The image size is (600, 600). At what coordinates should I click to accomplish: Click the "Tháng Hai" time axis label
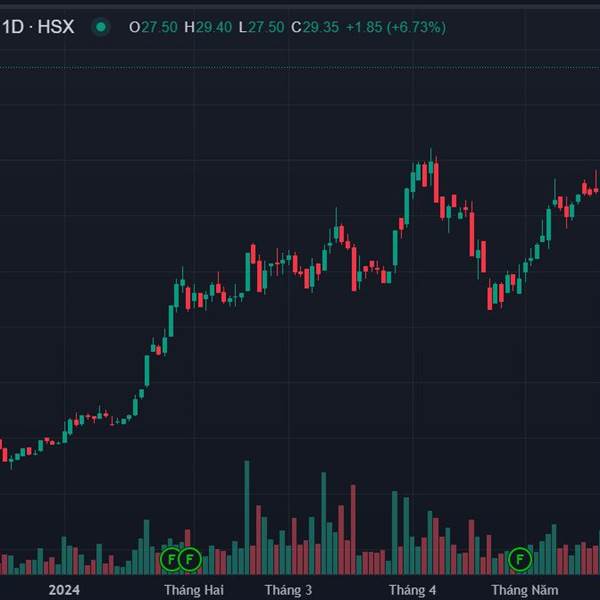194,590
